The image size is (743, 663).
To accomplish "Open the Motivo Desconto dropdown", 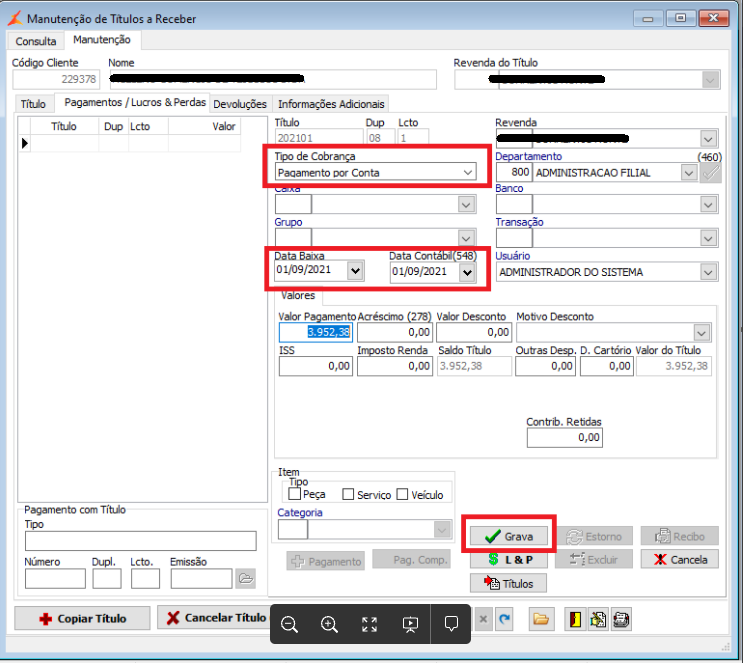I will [702, 333].
